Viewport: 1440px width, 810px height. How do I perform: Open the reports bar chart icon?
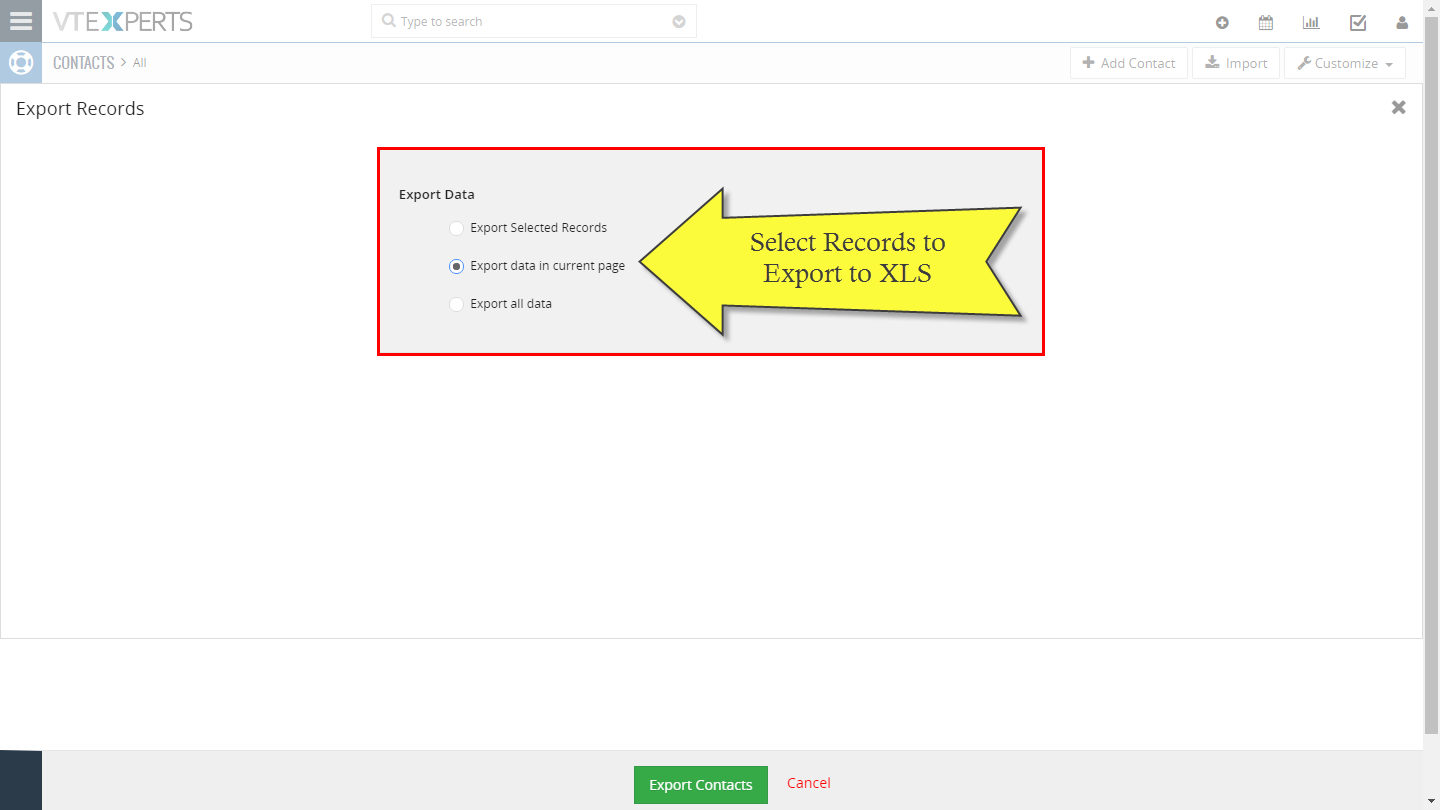click(1310, 22)
